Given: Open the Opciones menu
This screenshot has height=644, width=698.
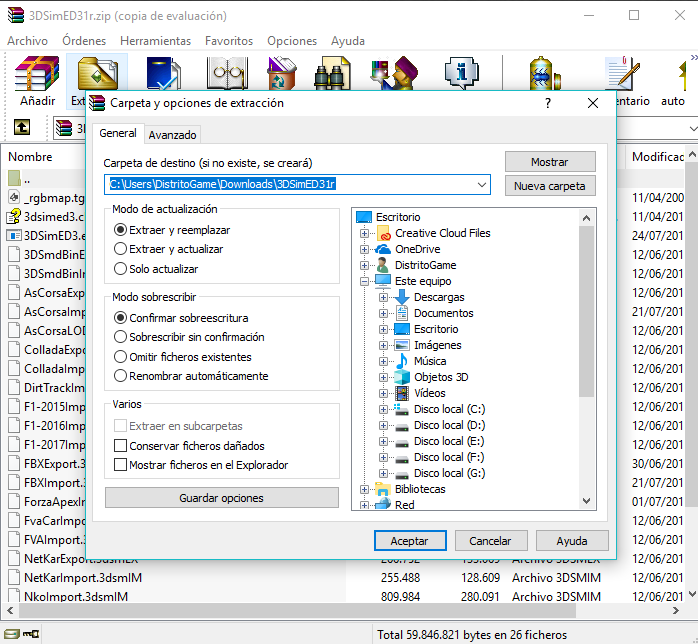Looking at the screenshot, I should [292, 41].
